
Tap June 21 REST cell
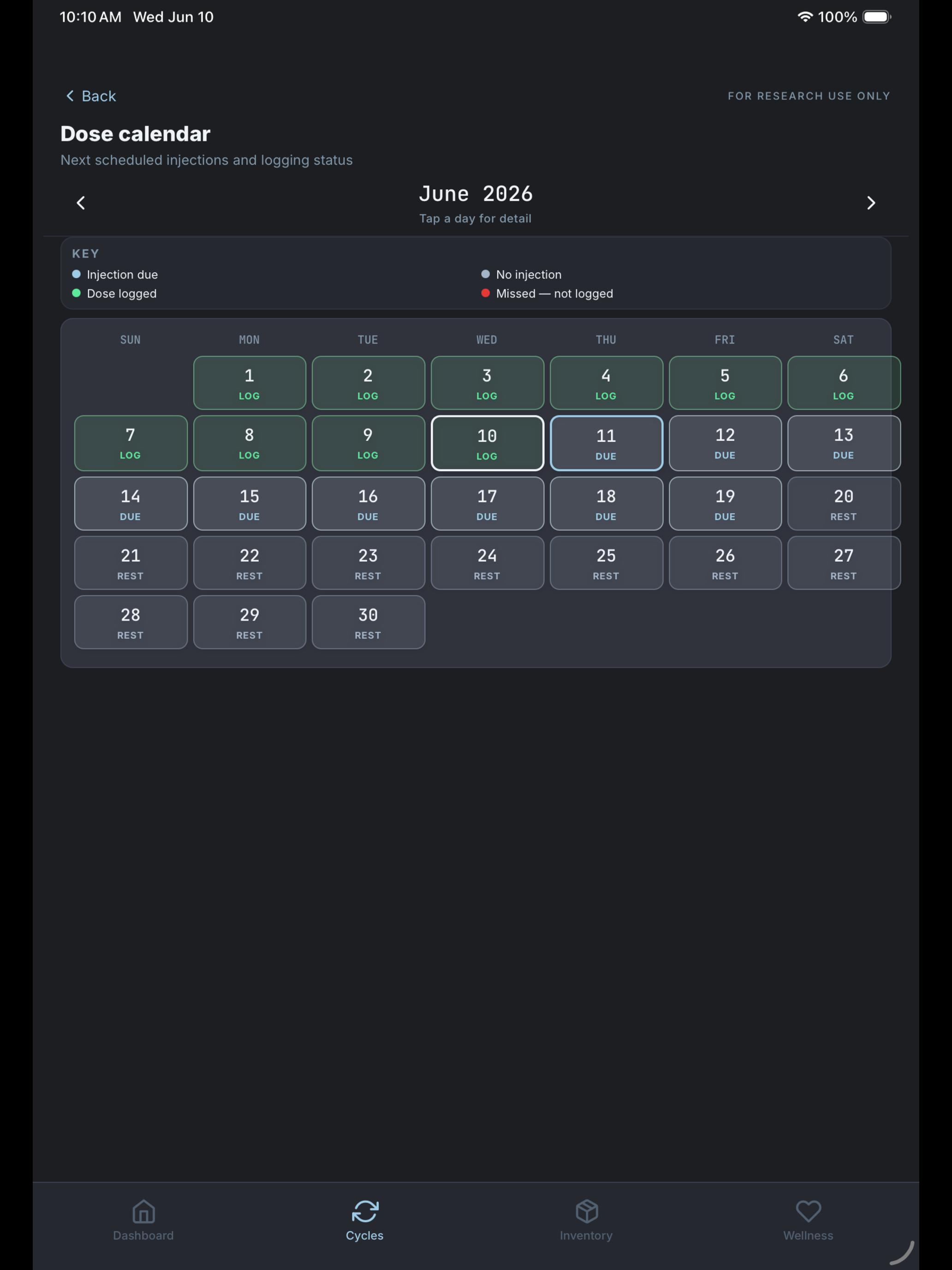(131, 563)
